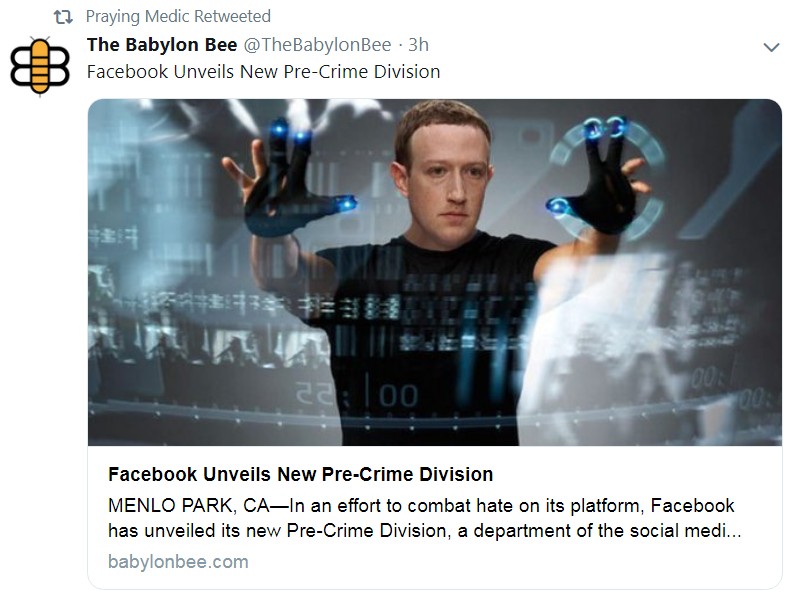Click the 00 timer digits in the image
The width and height of the screenshot is (797, 597).
pyautogui.click(x=398, y=395)
